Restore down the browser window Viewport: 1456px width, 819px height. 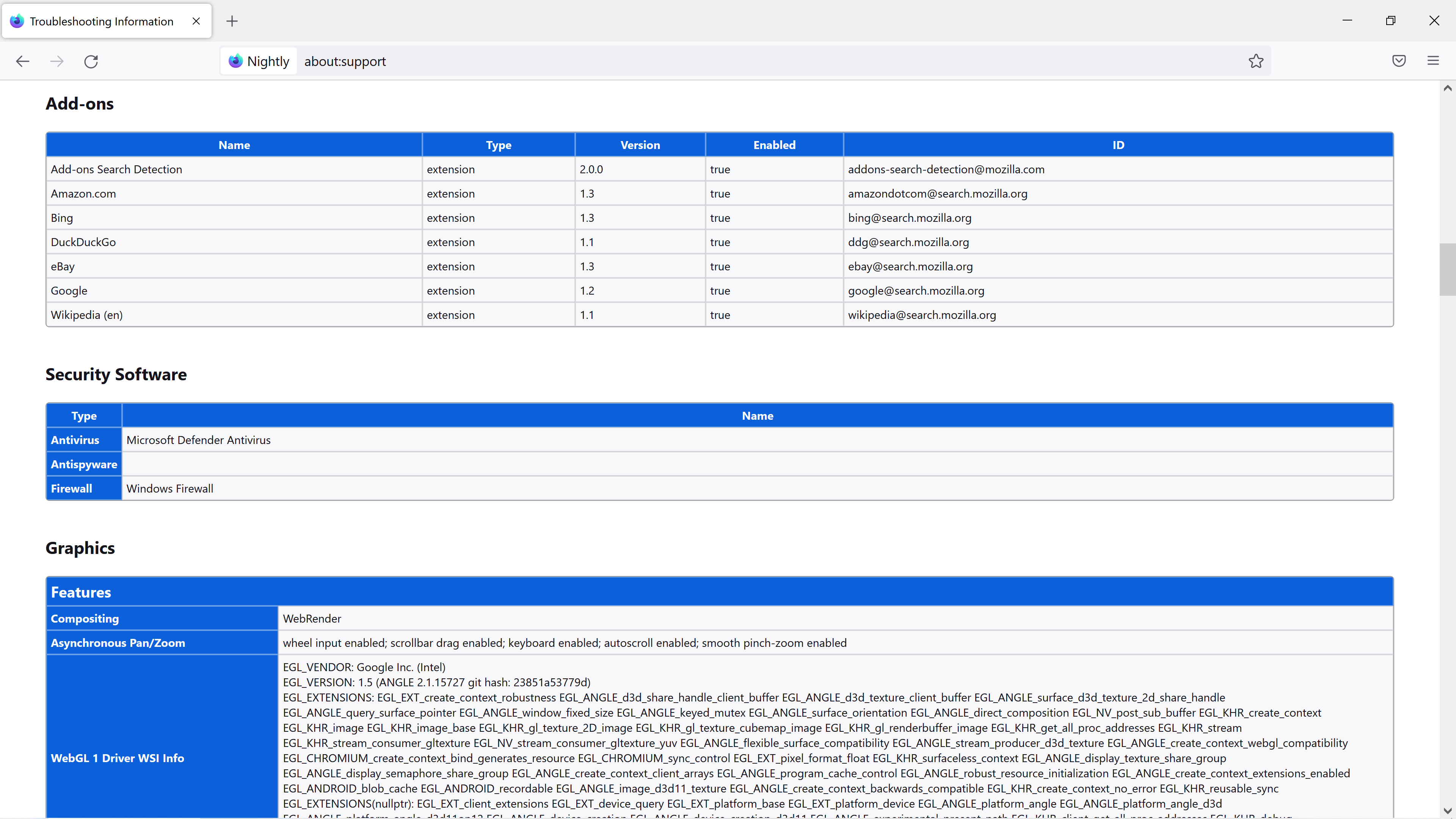click(1390, 21)
